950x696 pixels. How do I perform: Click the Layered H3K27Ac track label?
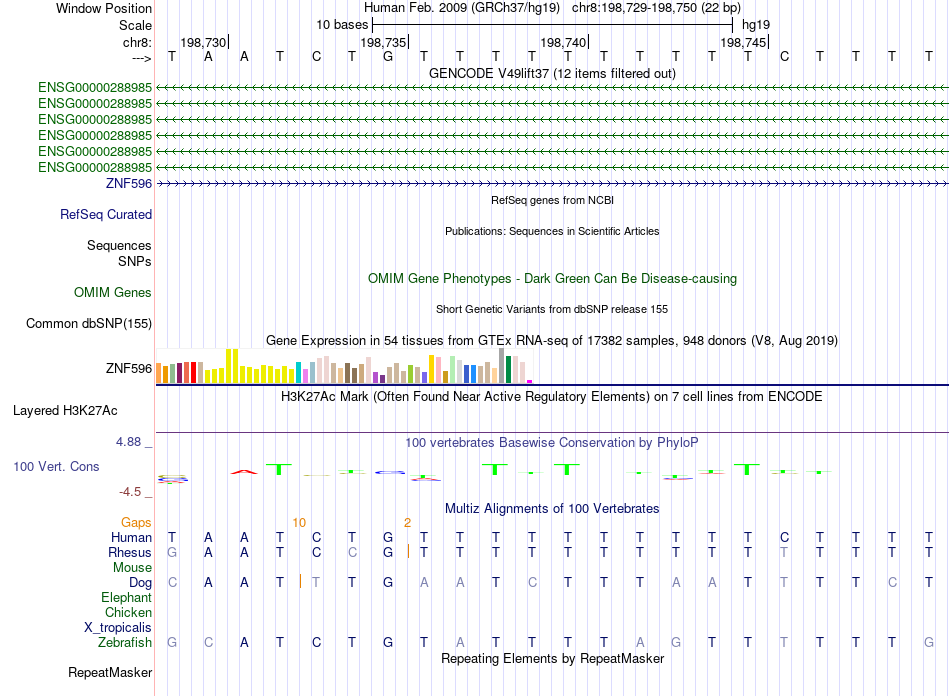(65, 411)
